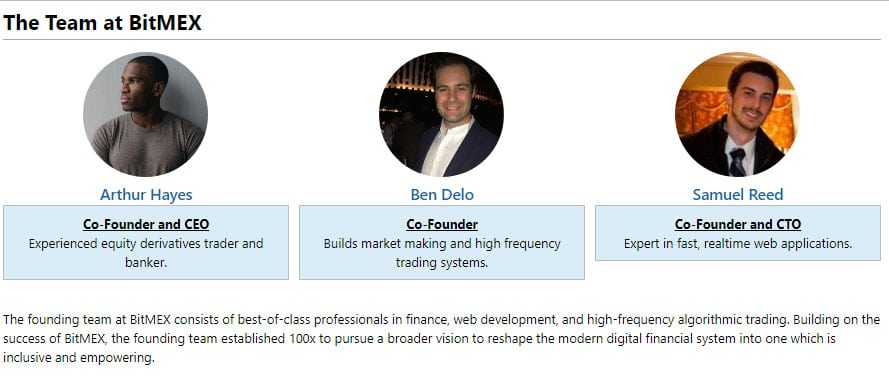
Task: Select the 'Co-Founder and CTO' title
Action: (738, 225)
